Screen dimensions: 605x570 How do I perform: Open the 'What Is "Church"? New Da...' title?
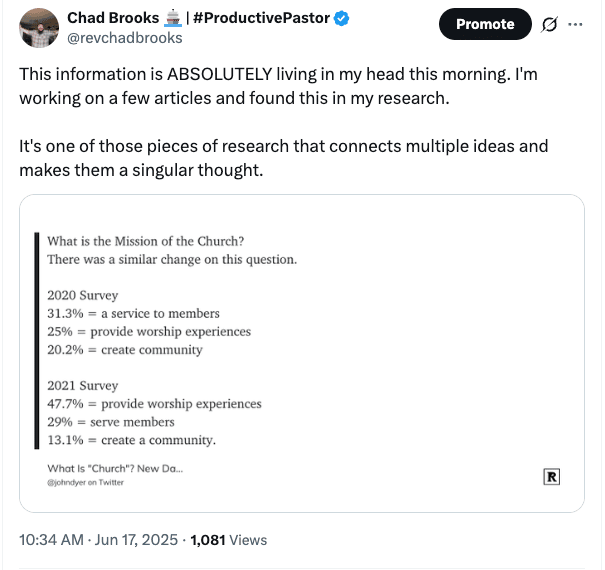click(x=115, y=469)
